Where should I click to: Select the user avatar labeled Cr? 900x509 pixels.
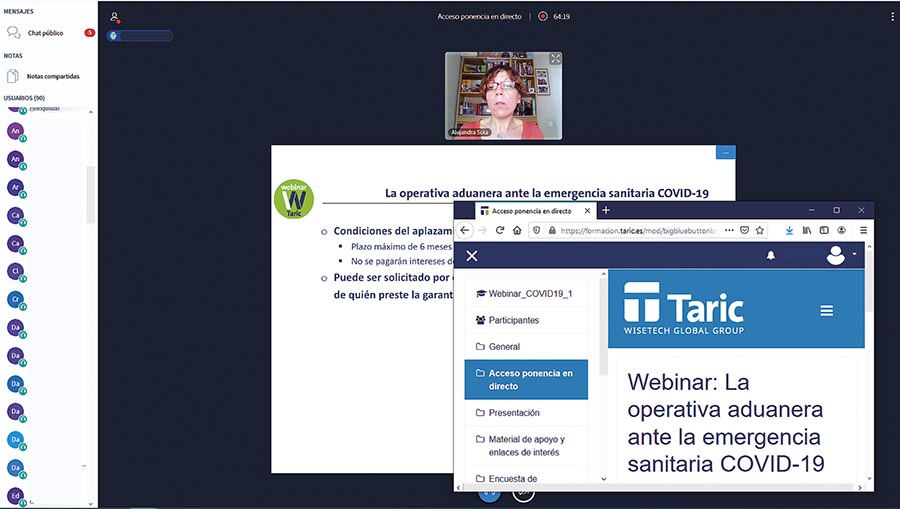[15, 299]
